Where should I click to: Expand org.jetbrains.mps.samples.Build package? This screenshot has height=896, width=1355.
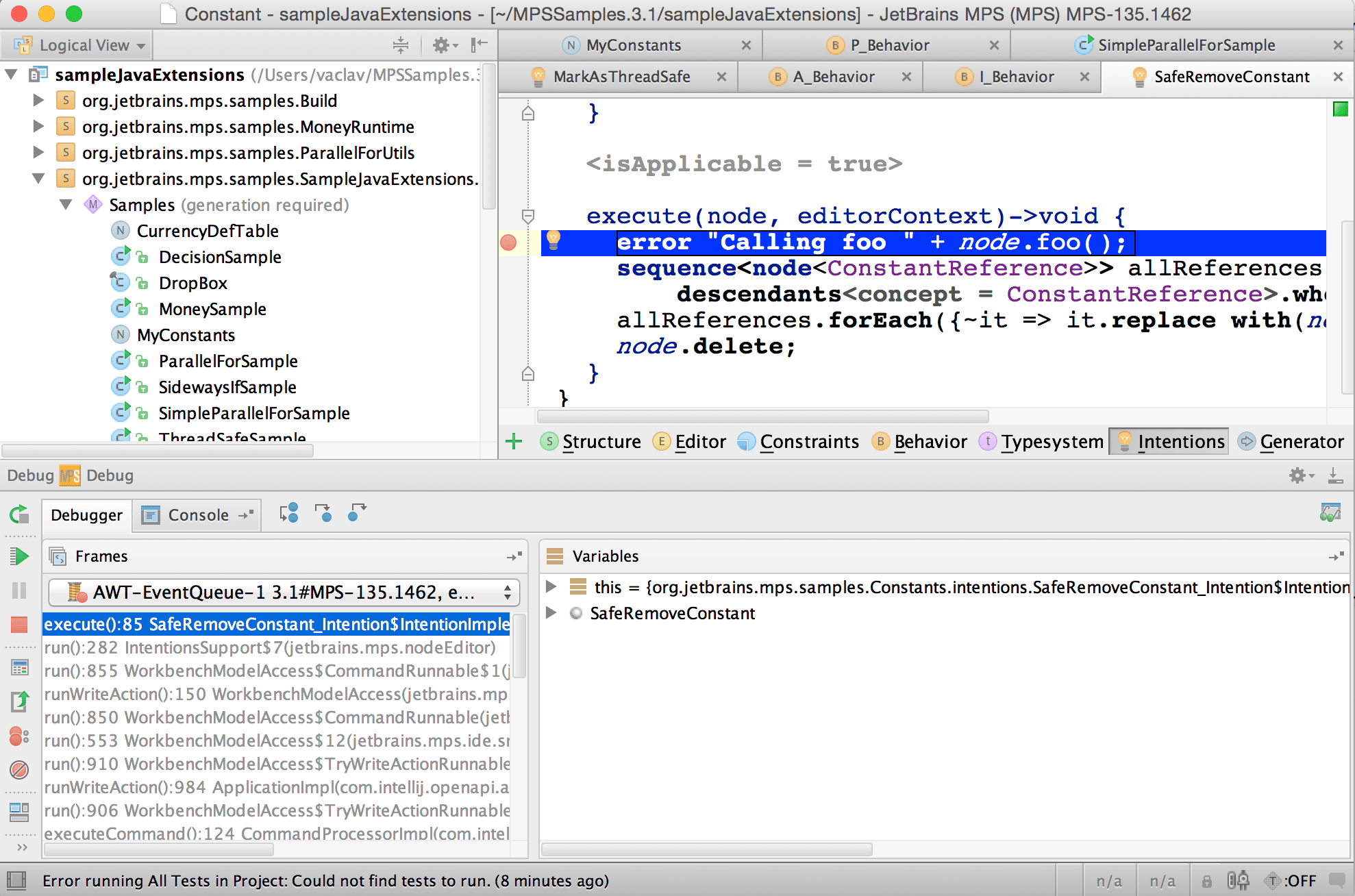[x=38, y=101]
